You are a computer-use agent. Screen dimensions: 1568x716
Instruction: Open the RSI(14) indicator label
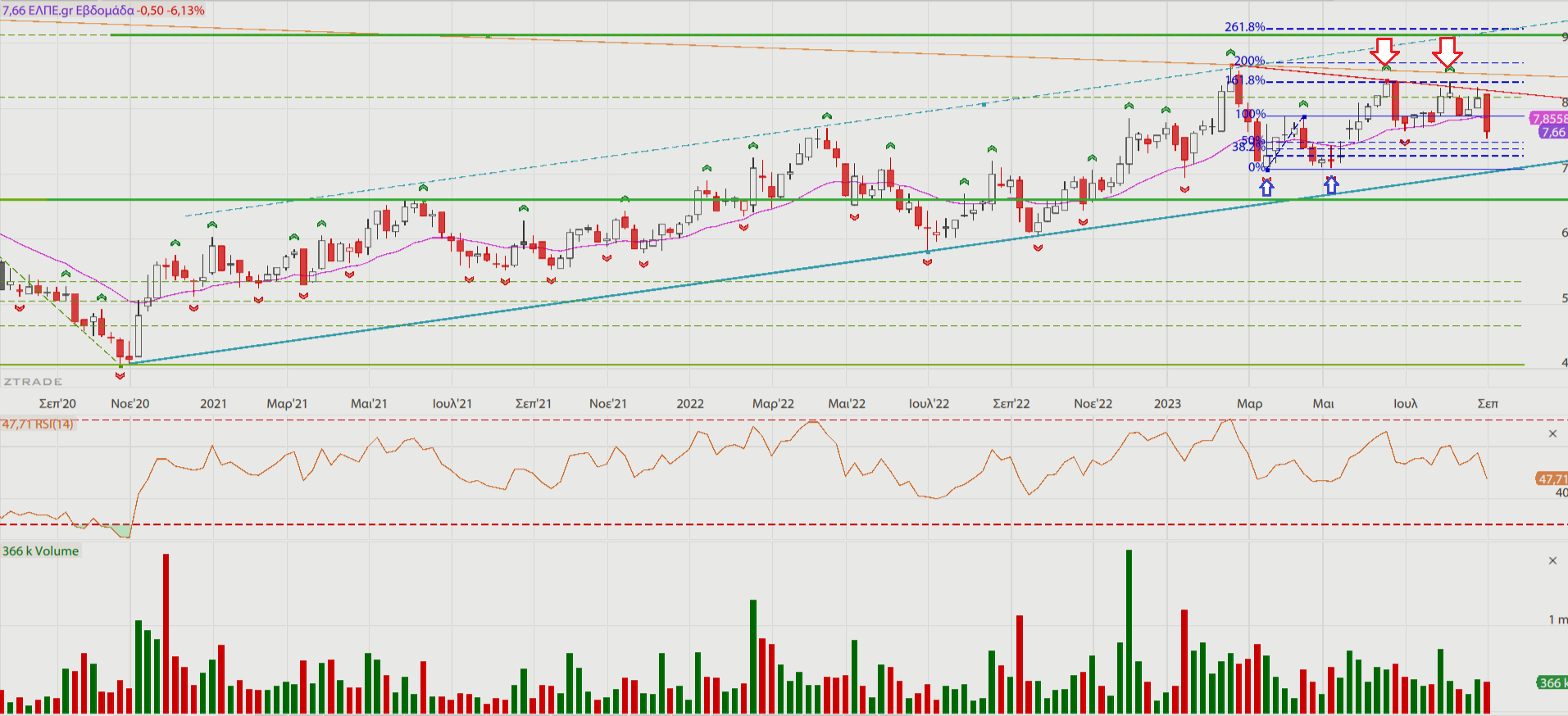39,424
